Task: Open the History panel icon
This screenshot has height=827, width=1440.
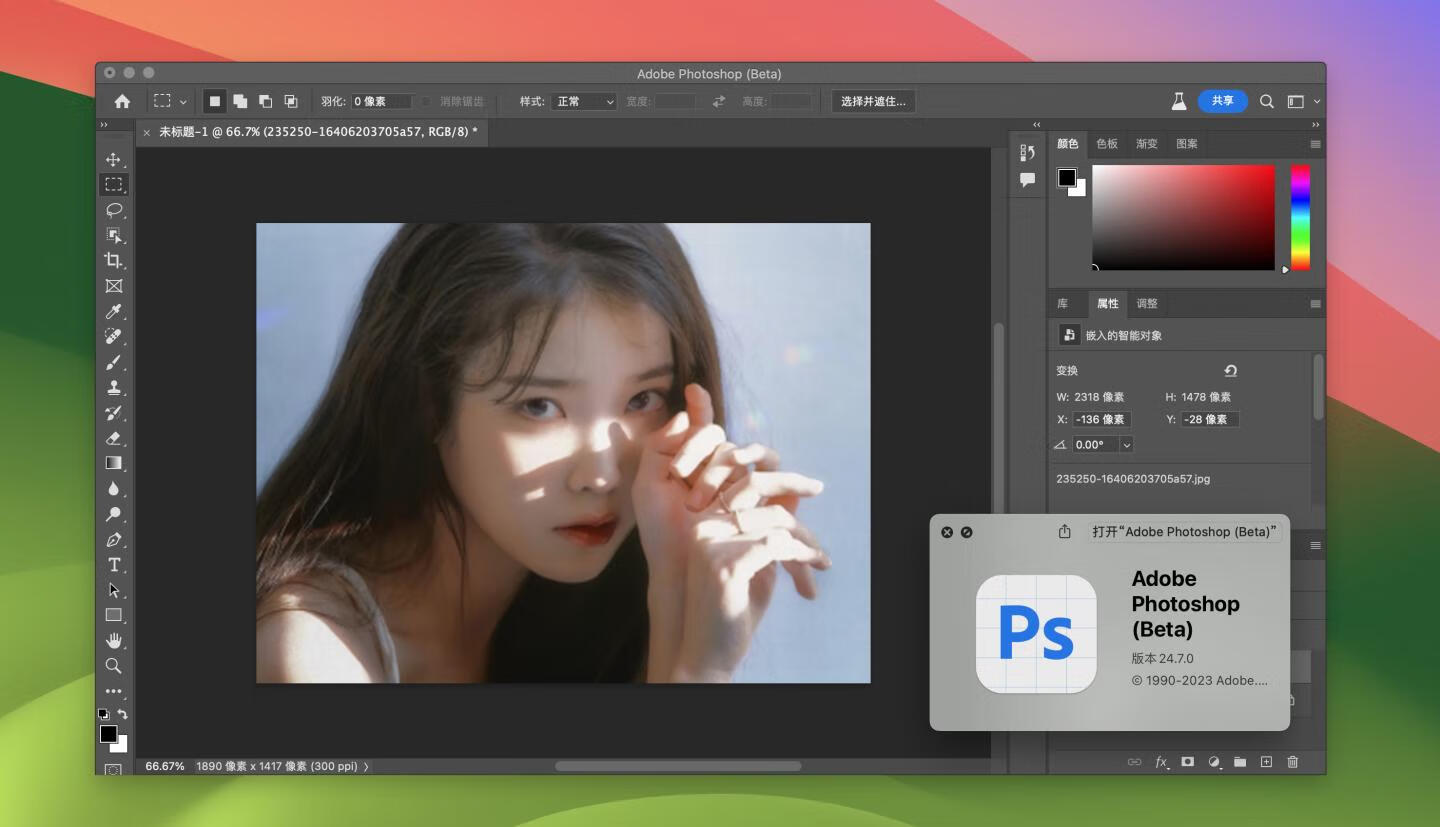Action: click(1027, 153)
